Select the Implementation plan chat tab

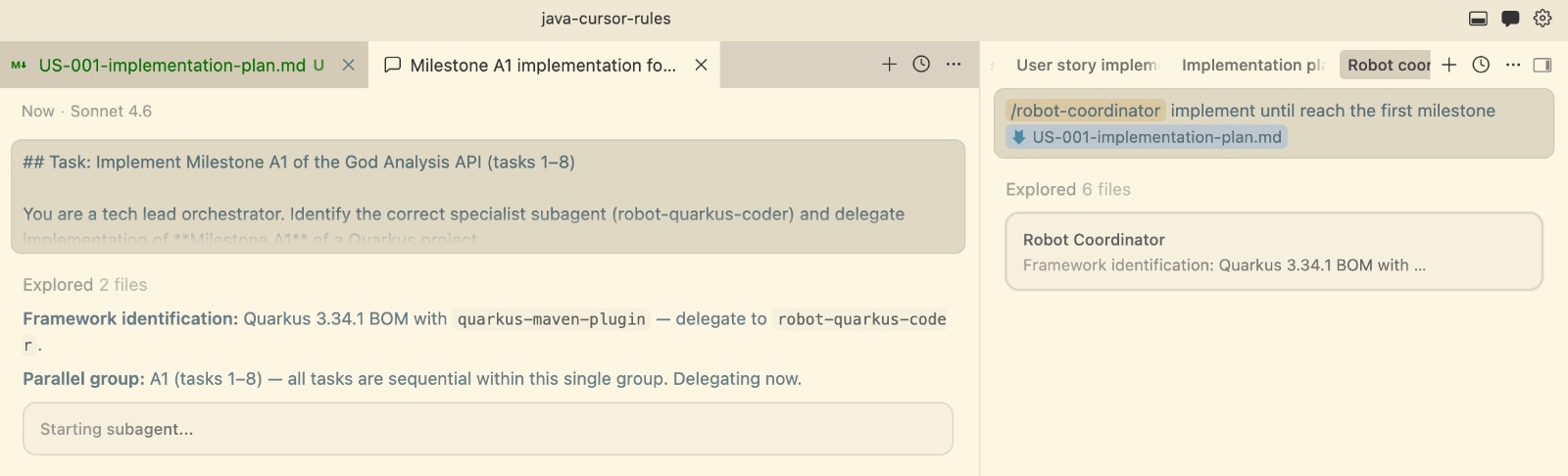click(x=1252, y=66)
